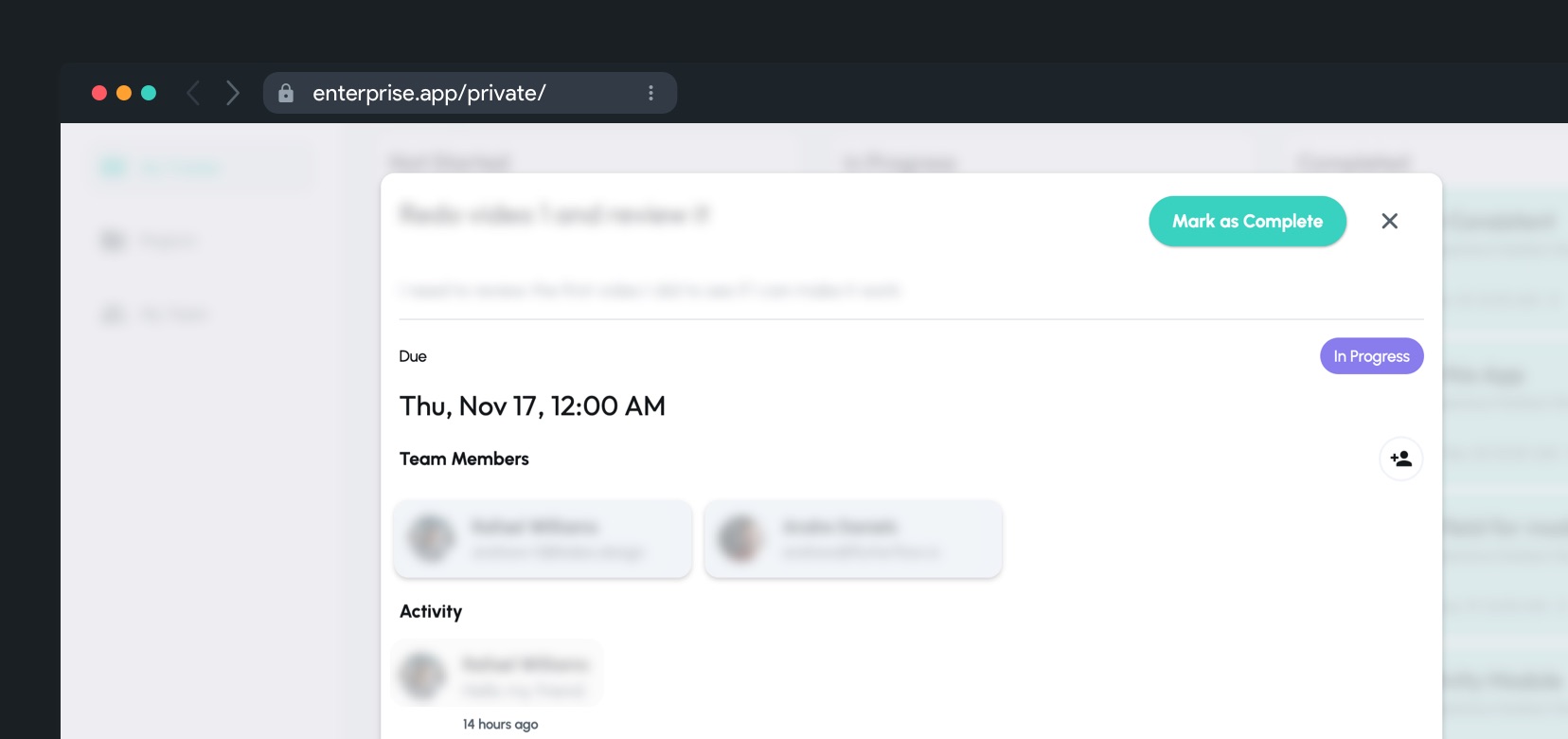Image resolution: width=1568 pixels, height=739 pixels.
Task: Click the 14 hours ago timestamp
Action: 500,724
